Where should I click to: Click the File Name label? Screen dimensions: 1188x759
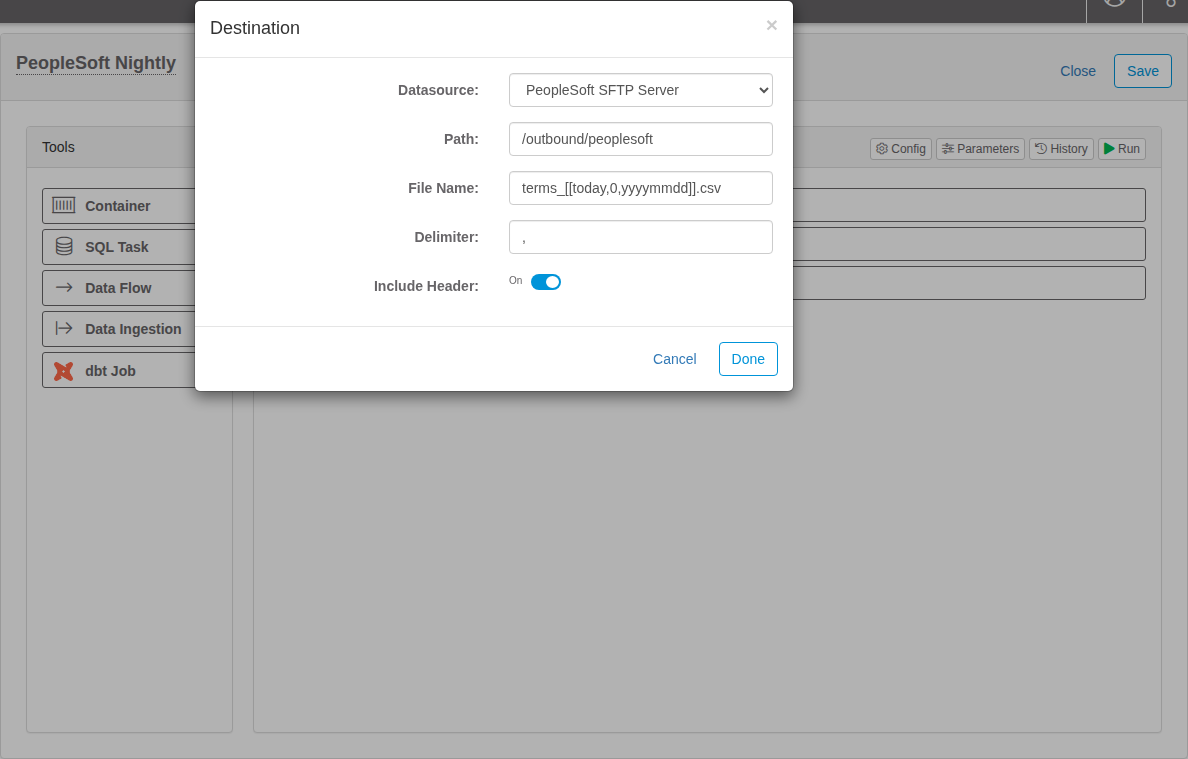click(443, 188)
